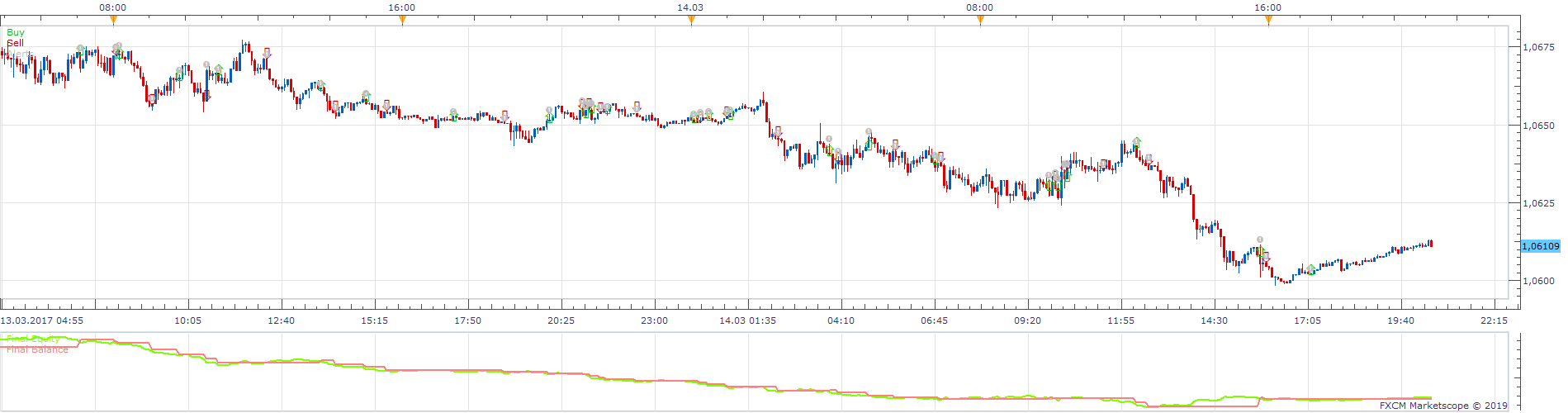Click the 17:50 time axis label
Screen dimensions: 1568x413
(468, 320)
